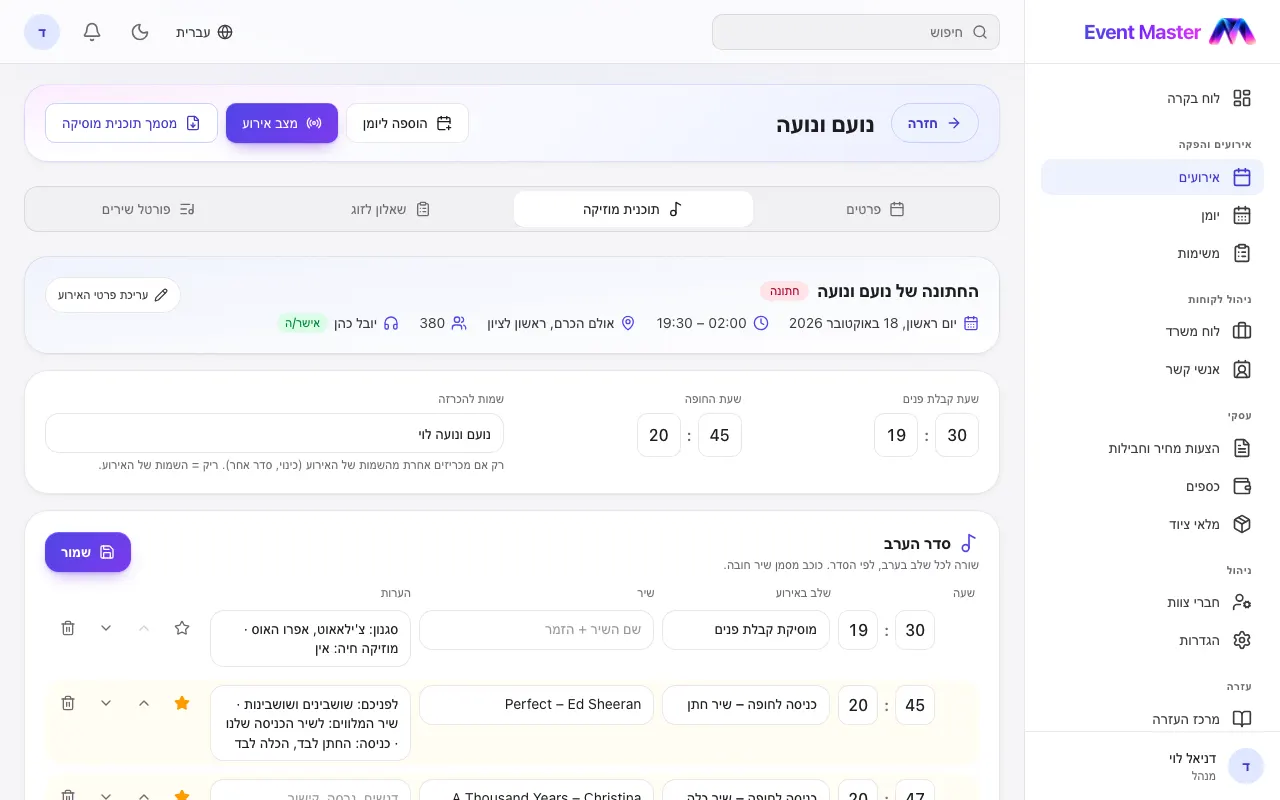This screenshot has height=800, width=1280.
Task: Click the מסמך תוכנית מוסיקה download button
Action: click(131, 123)
